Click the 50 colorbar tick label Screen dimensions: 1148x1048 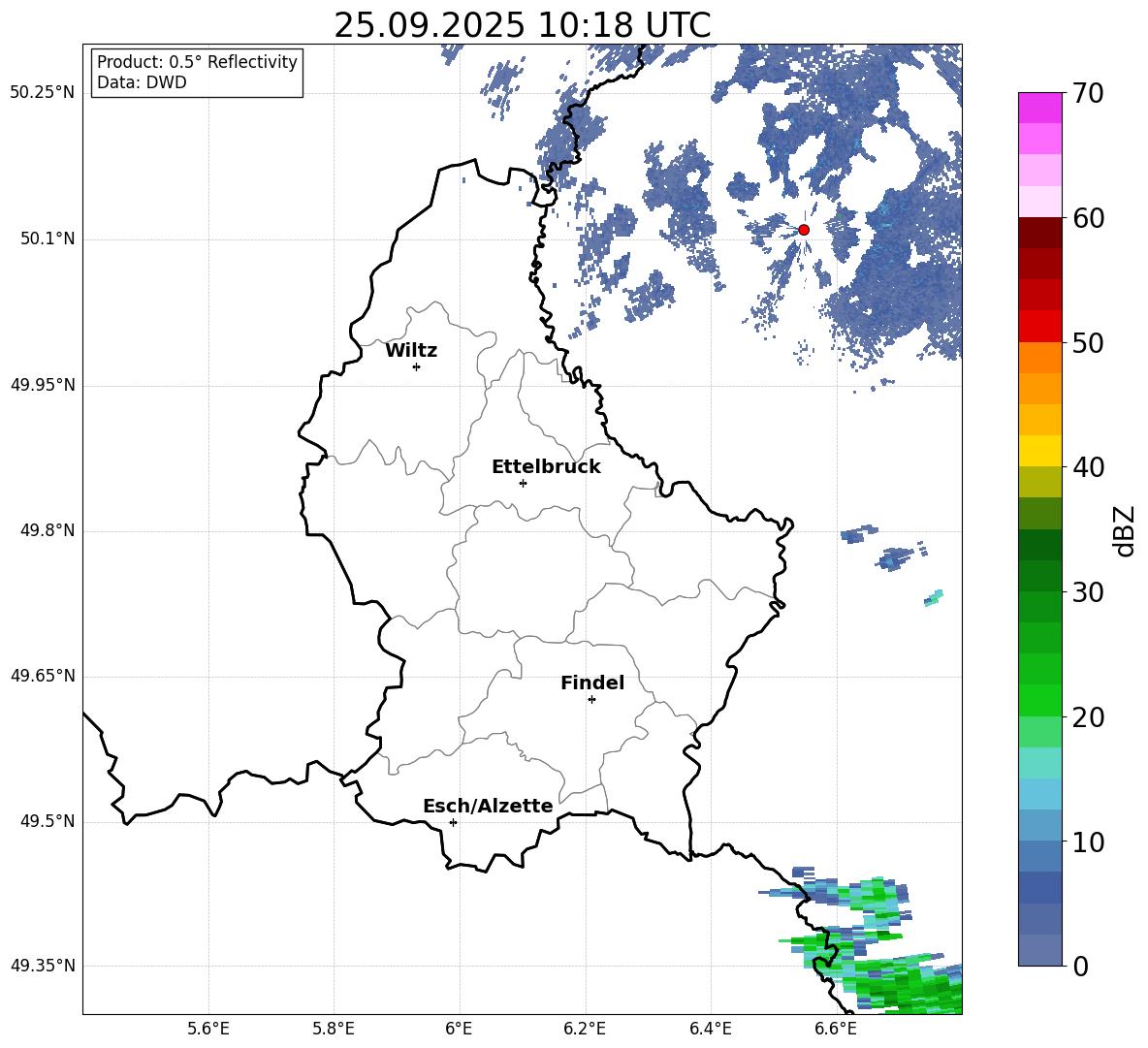click(x=1088, y=342)
